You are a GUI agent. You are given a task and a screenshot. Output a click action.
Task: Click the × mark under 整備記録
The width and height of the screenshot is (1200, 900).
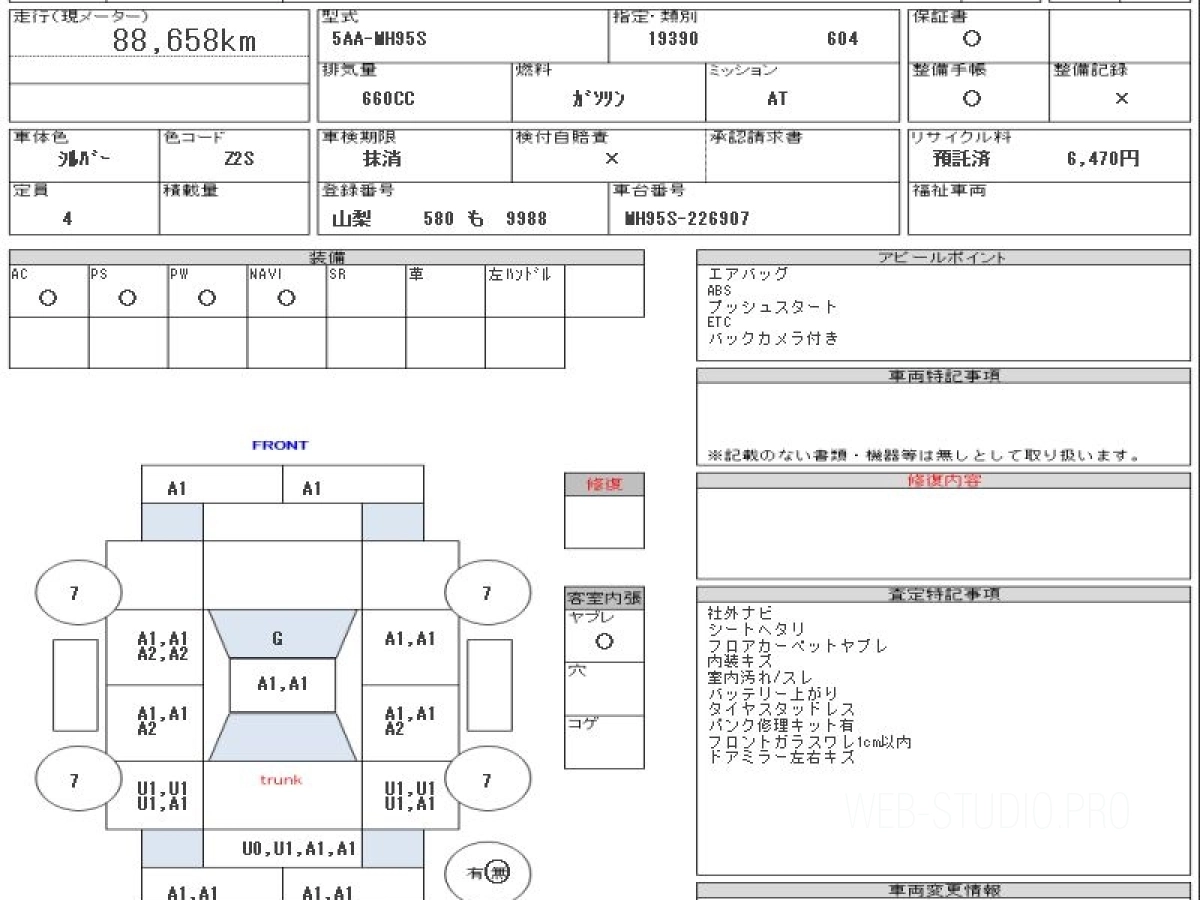point(1122,98)
